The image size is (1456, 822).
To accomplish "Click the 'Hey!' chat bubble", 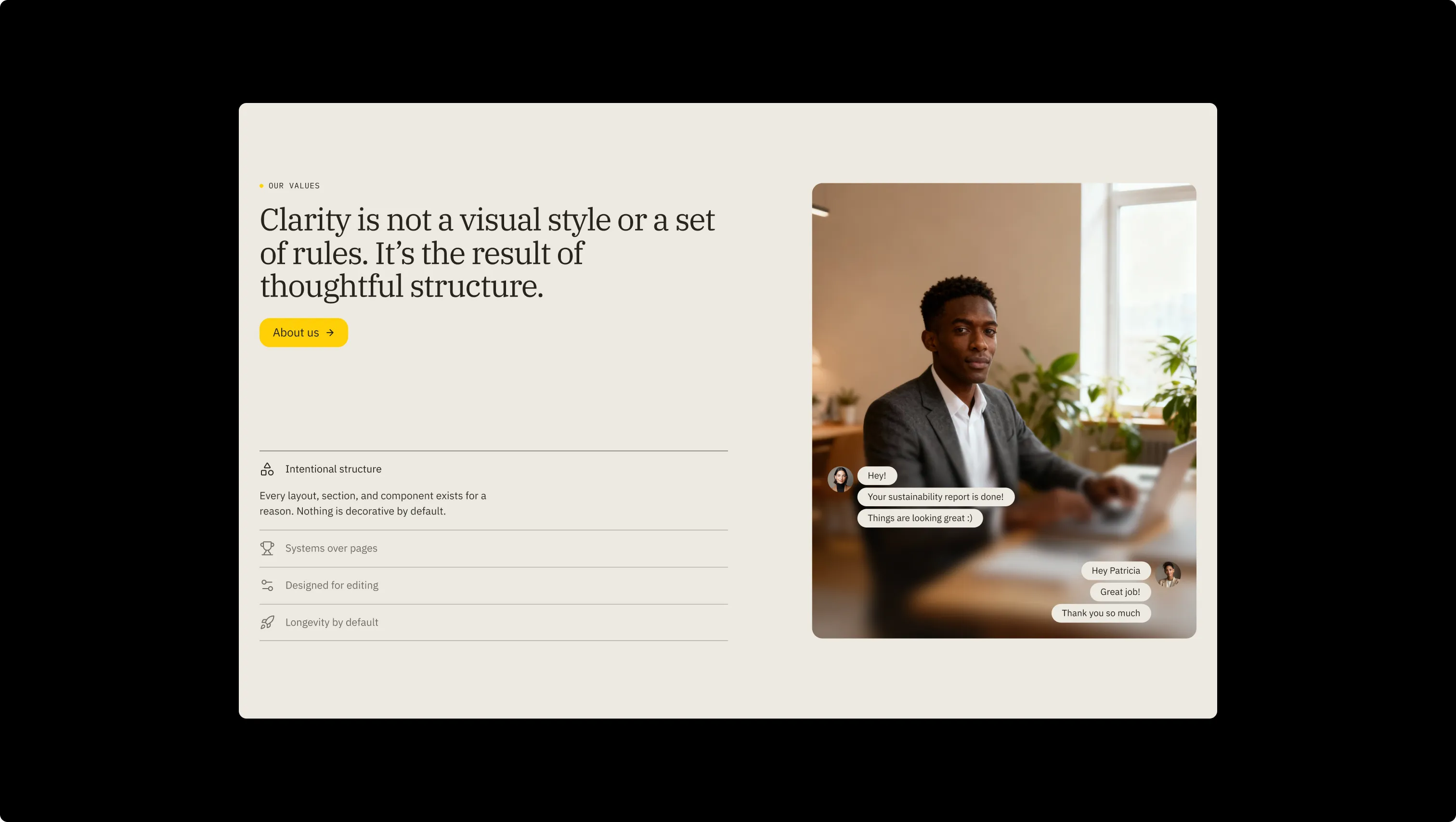I will coord(877,475).
